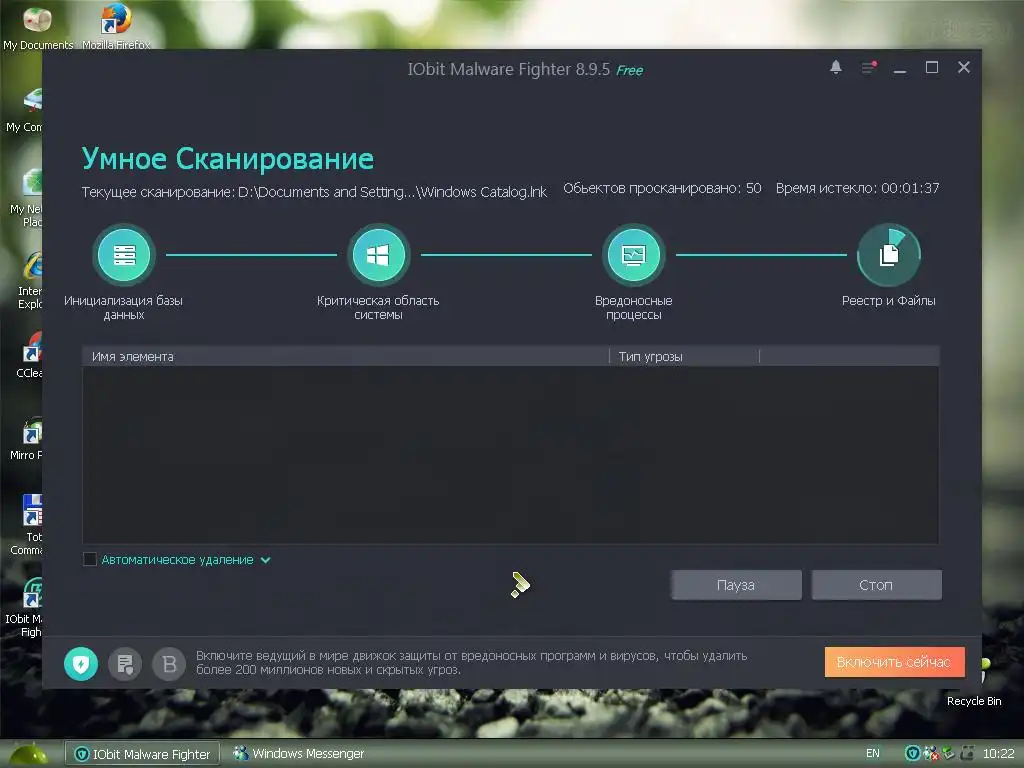Sort by Тип угрозы column header
This screenshot has height=768, width=1024.
684,357
